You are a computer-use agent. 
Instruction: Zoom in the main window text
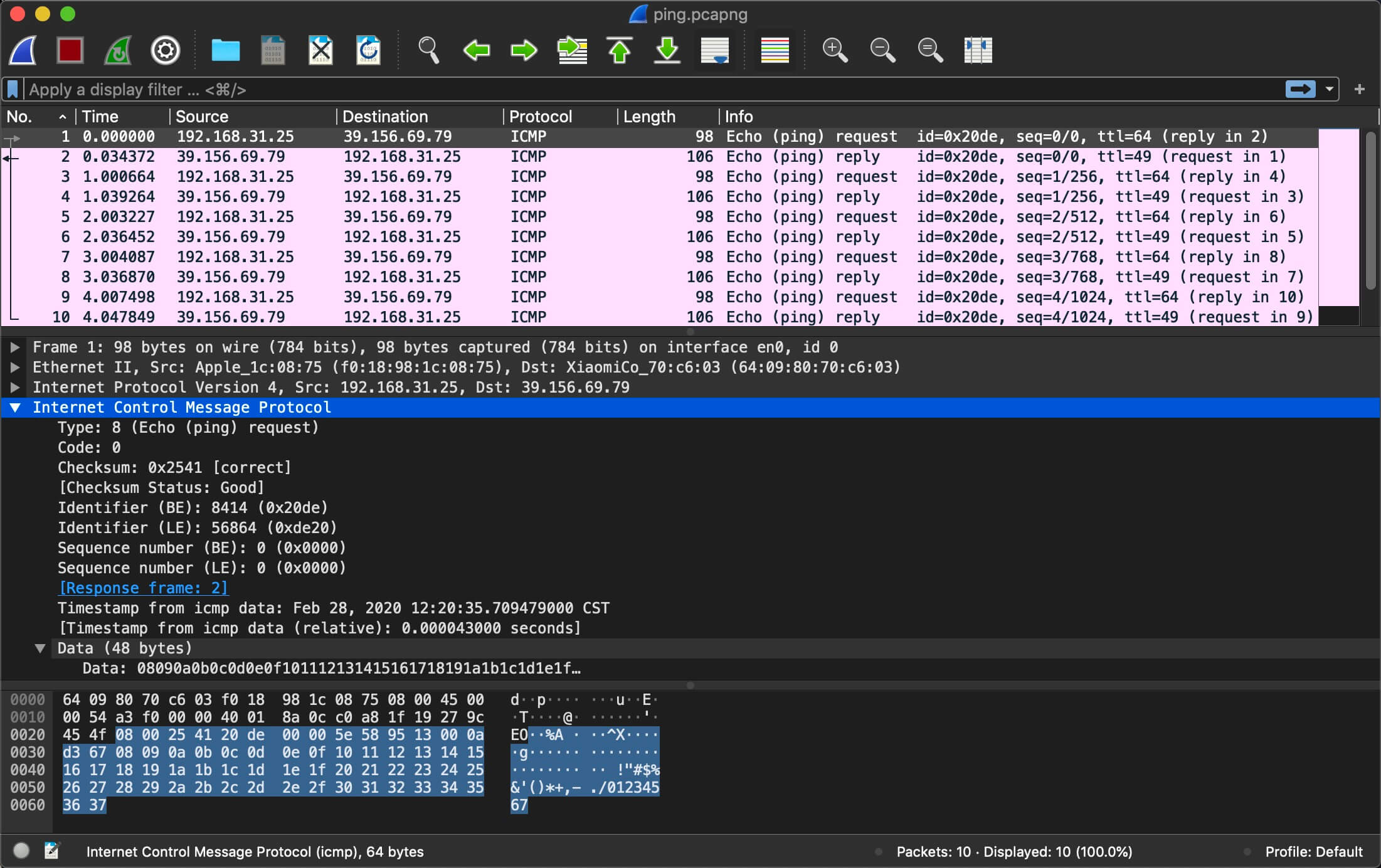coord(835,50)
